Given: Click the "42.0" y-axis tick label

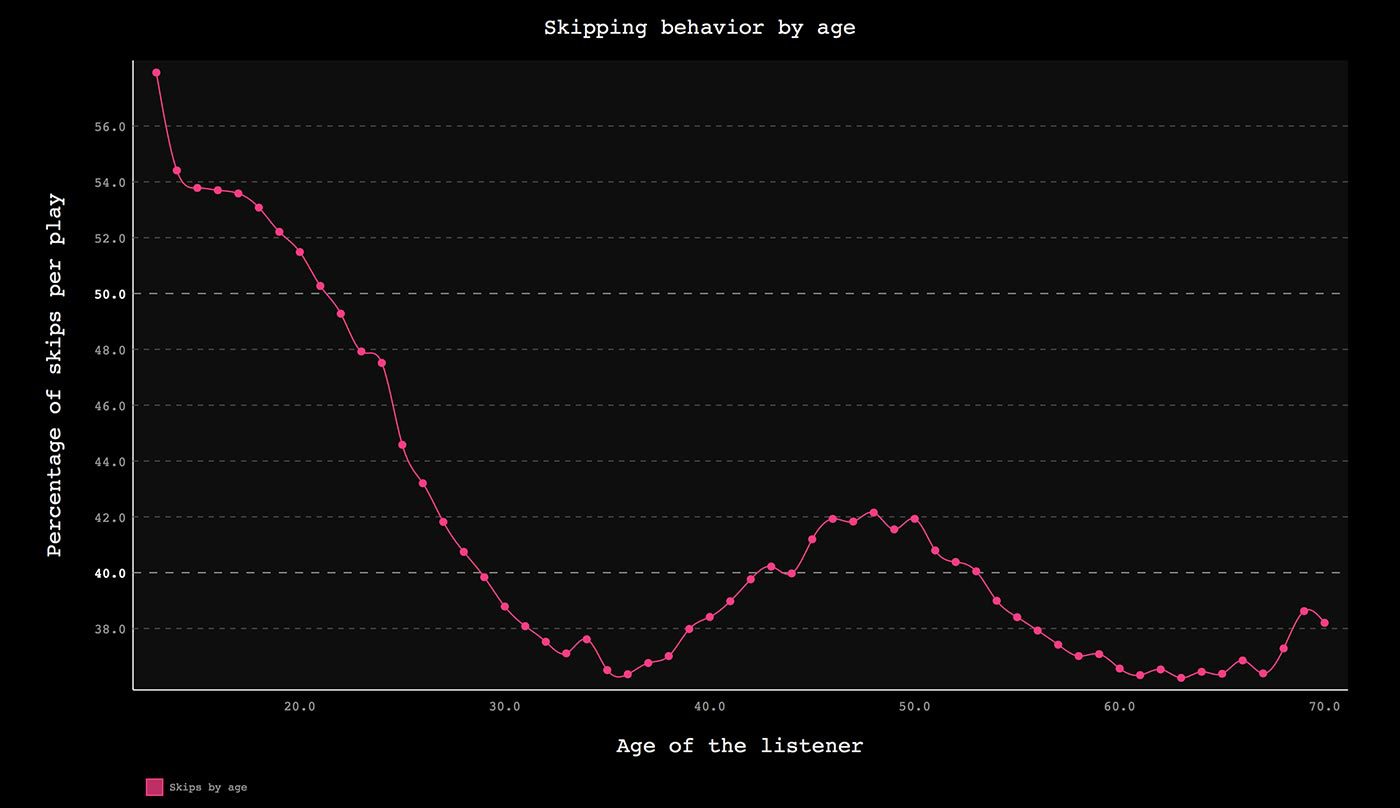Looking at the screenshot, I should [111, 518].
